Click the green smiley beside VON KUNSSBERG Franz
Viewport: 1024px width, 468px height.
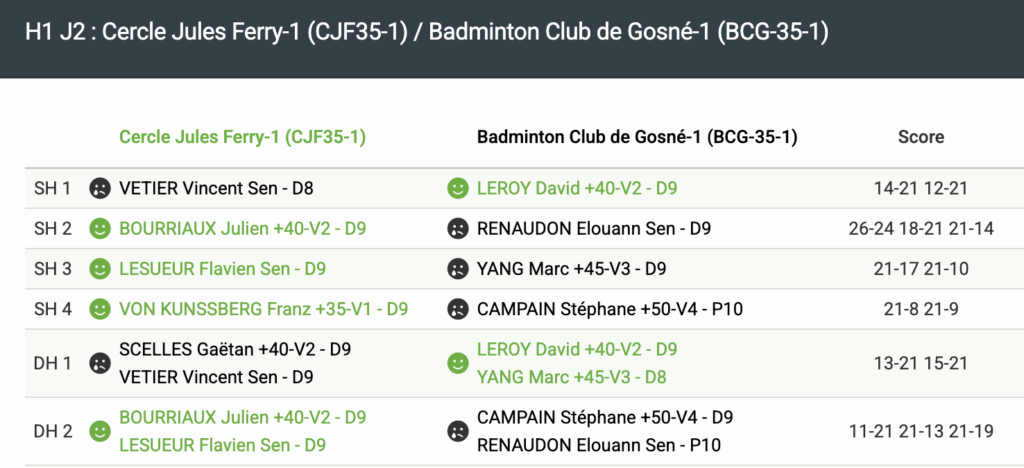pos(99,309)
